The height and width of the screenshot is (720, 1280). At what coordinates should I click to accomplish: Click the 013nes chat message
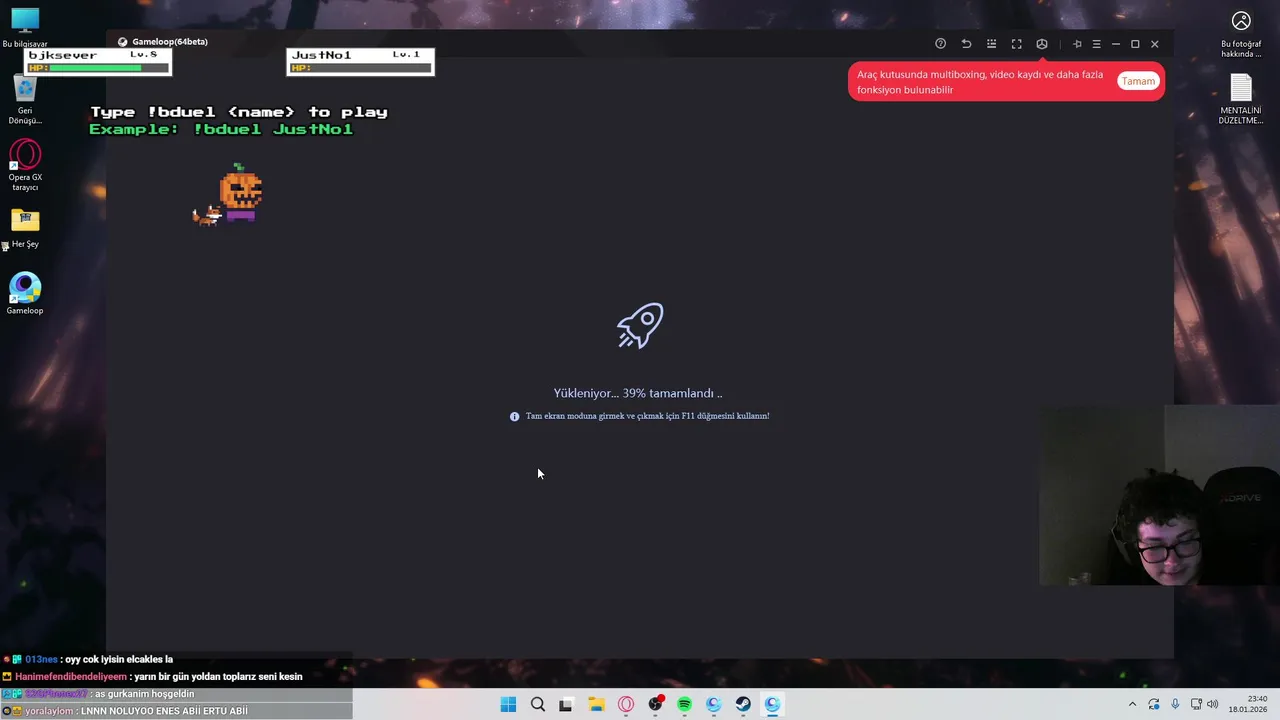[89, 660]
